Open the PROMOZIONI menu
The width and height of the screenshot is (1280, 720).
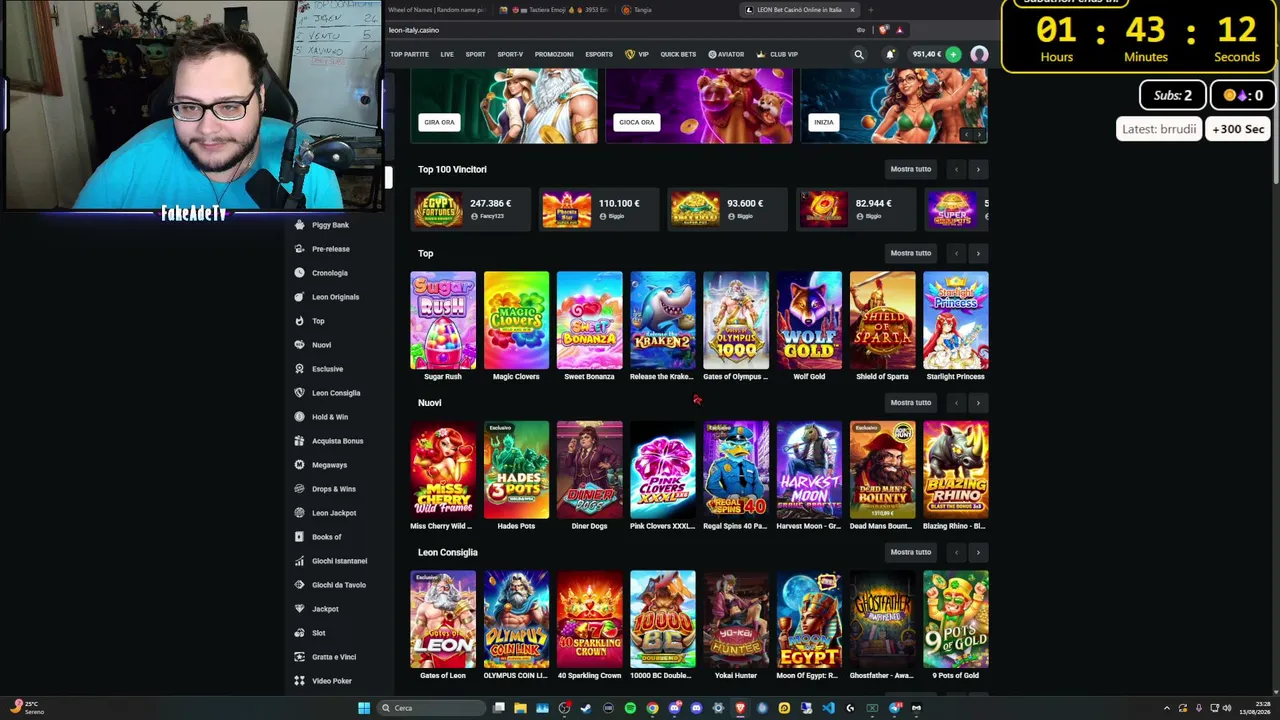(x=554, y=54)
